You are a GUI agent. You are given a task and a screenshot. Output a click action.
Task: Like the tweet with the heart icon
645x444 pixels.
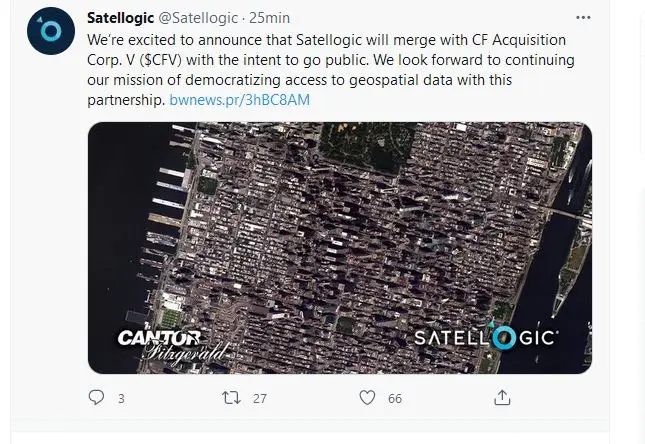(x=367, y=398)
